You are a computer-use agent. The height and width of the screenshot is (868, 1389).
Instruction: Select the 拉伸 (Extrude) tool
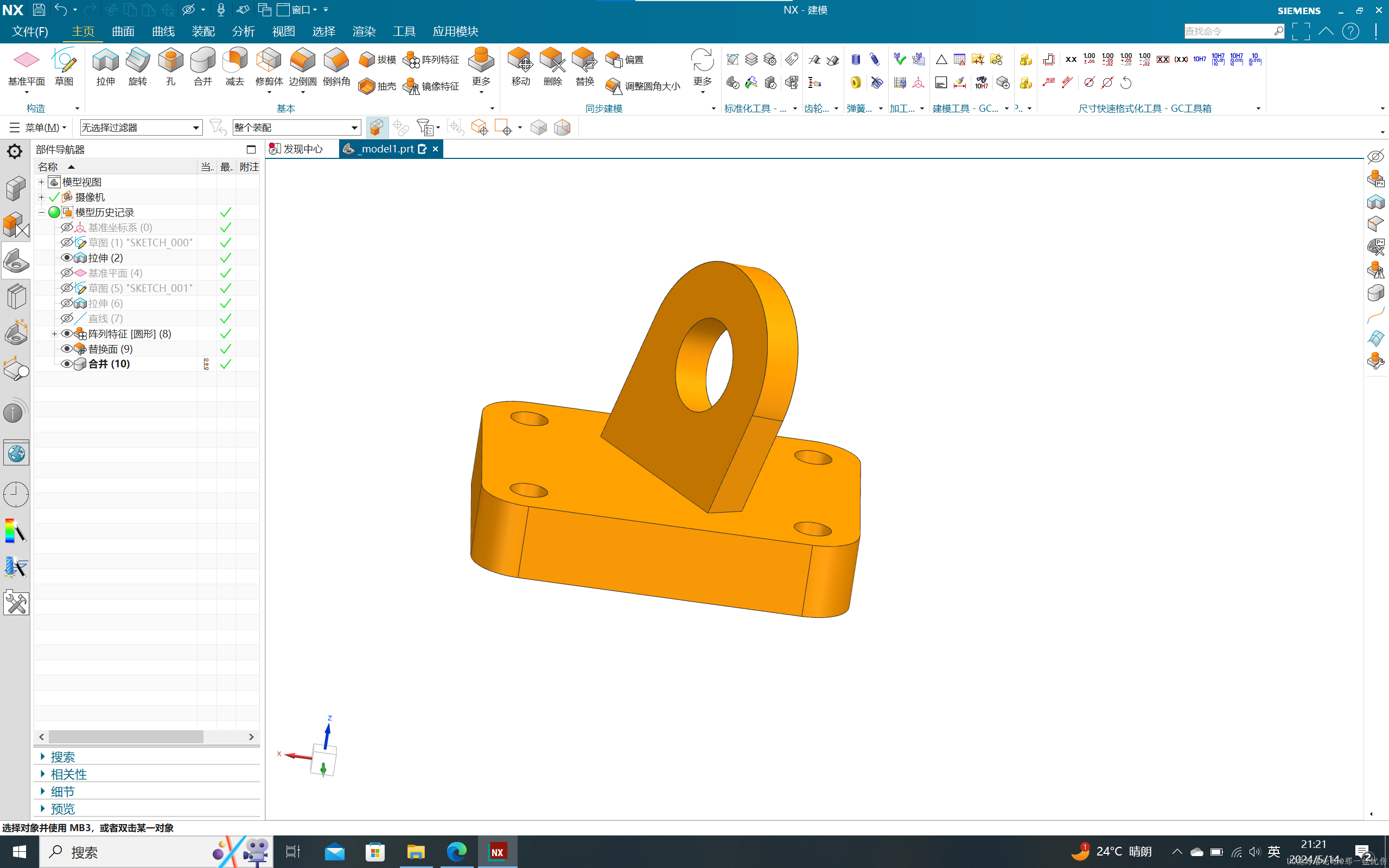pos(106,67)
